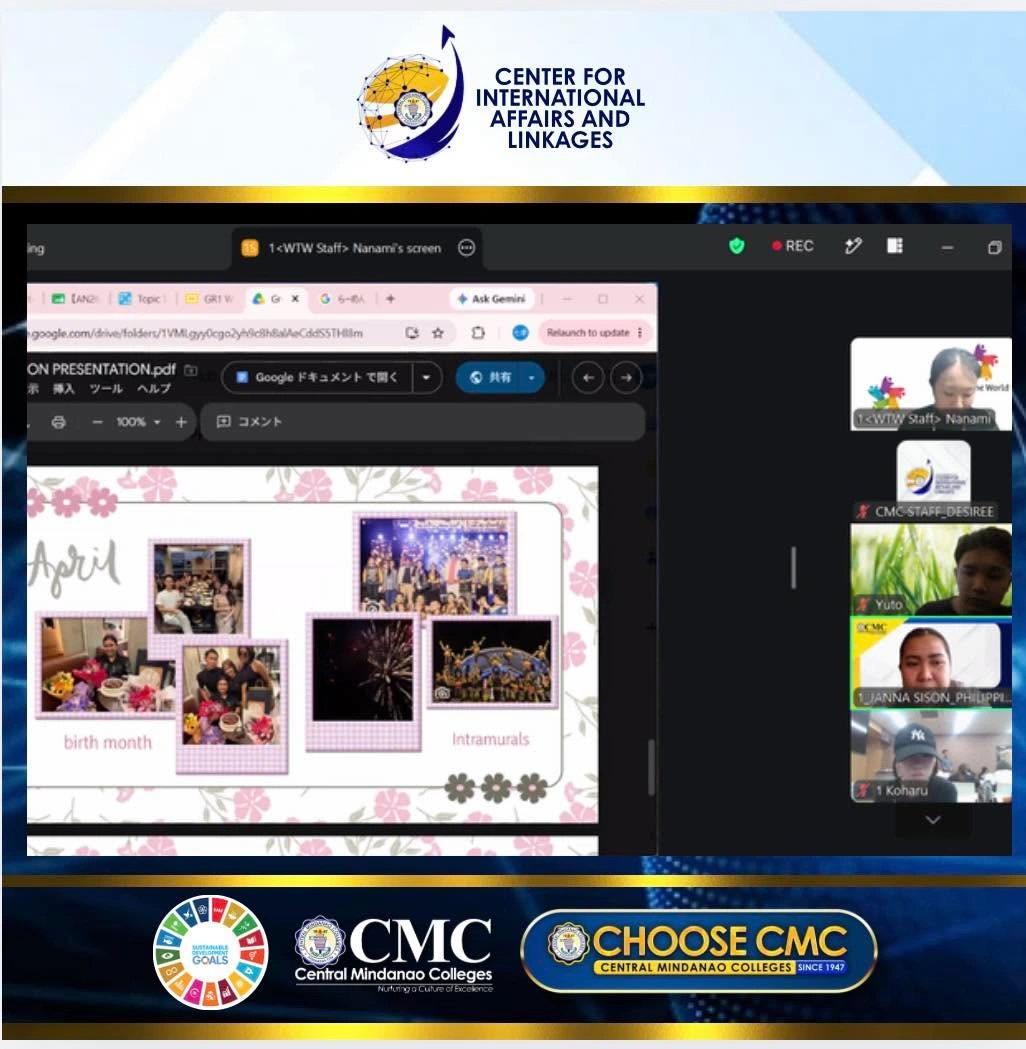The image size is (1026, 1049).
Task: Zoom in with the plus icon
Action: pyautogui.click(x=181, y=422)
